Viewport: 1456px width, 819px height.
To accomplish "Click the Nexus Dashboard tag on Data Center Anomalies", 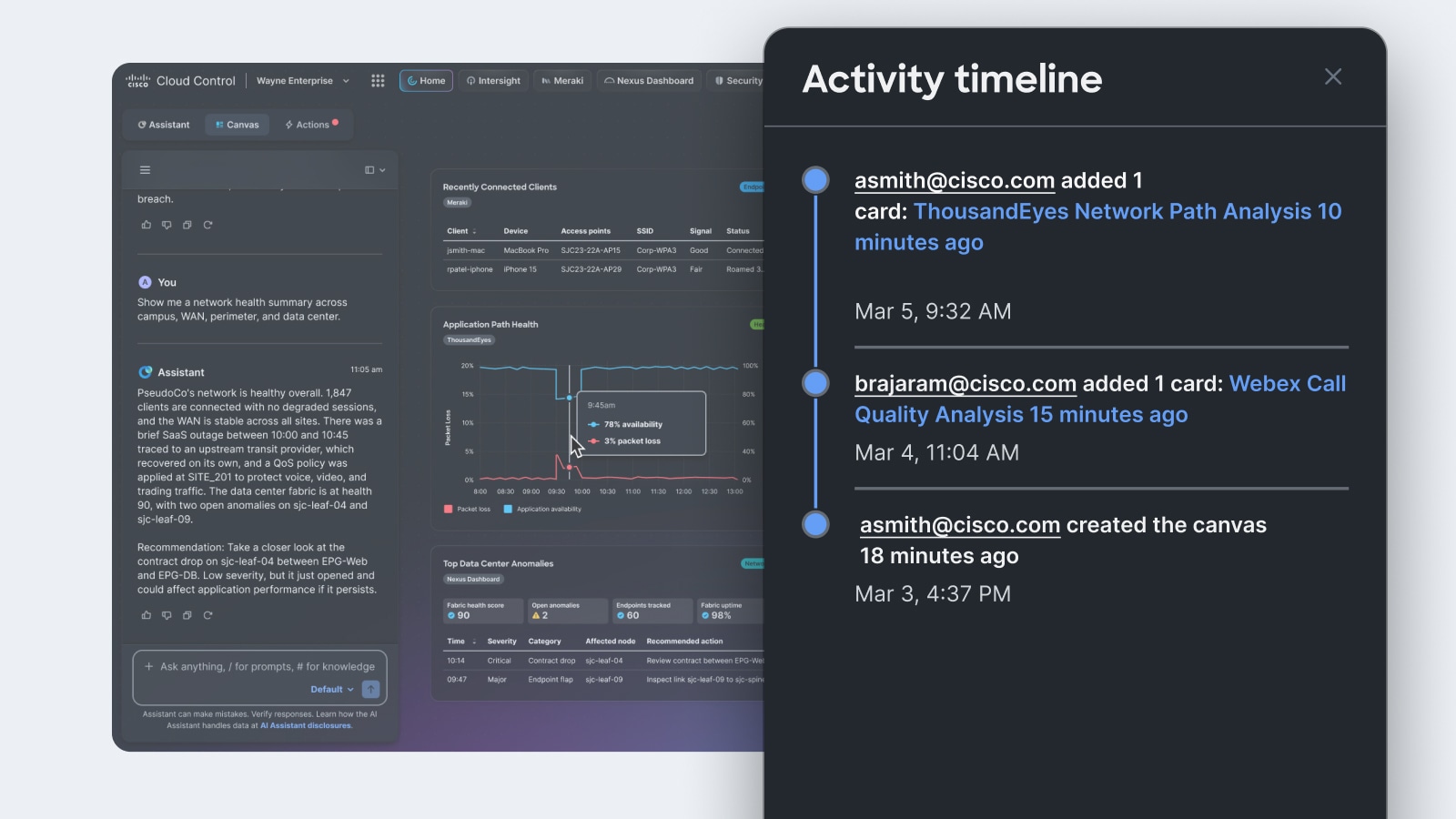I will pos(473,580).
